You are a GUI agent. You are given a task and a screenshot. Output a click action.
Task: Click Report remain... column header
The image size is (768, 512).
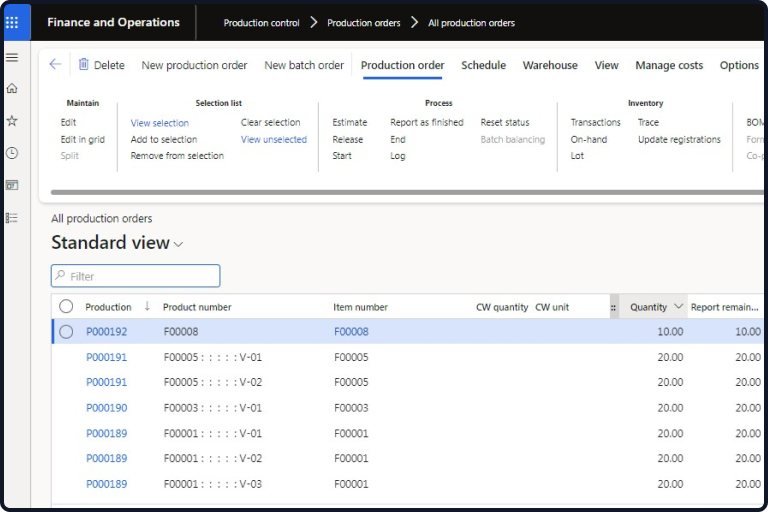point(724,307)
